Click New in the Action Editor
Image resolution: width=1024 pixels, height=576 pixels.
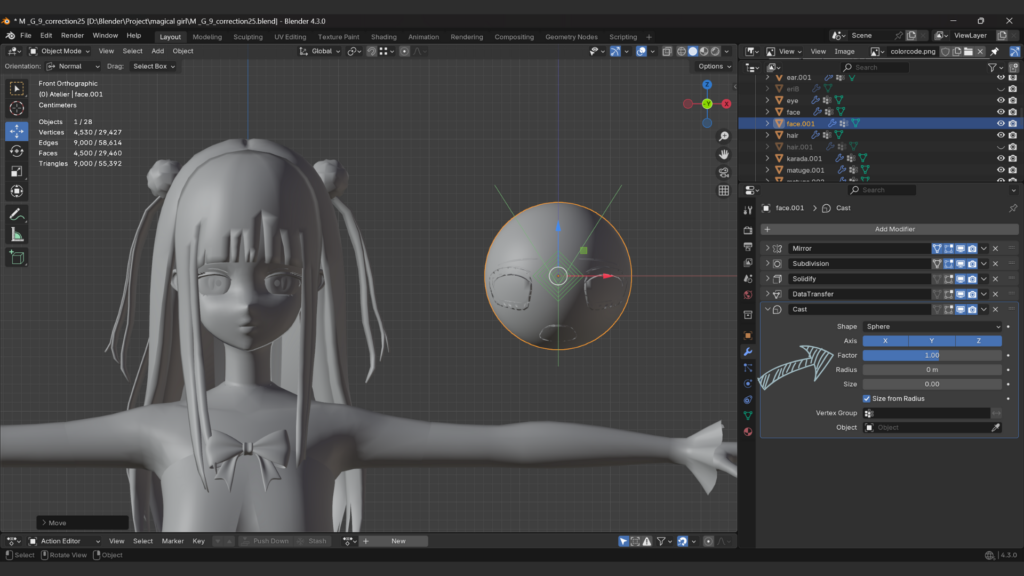398,541
